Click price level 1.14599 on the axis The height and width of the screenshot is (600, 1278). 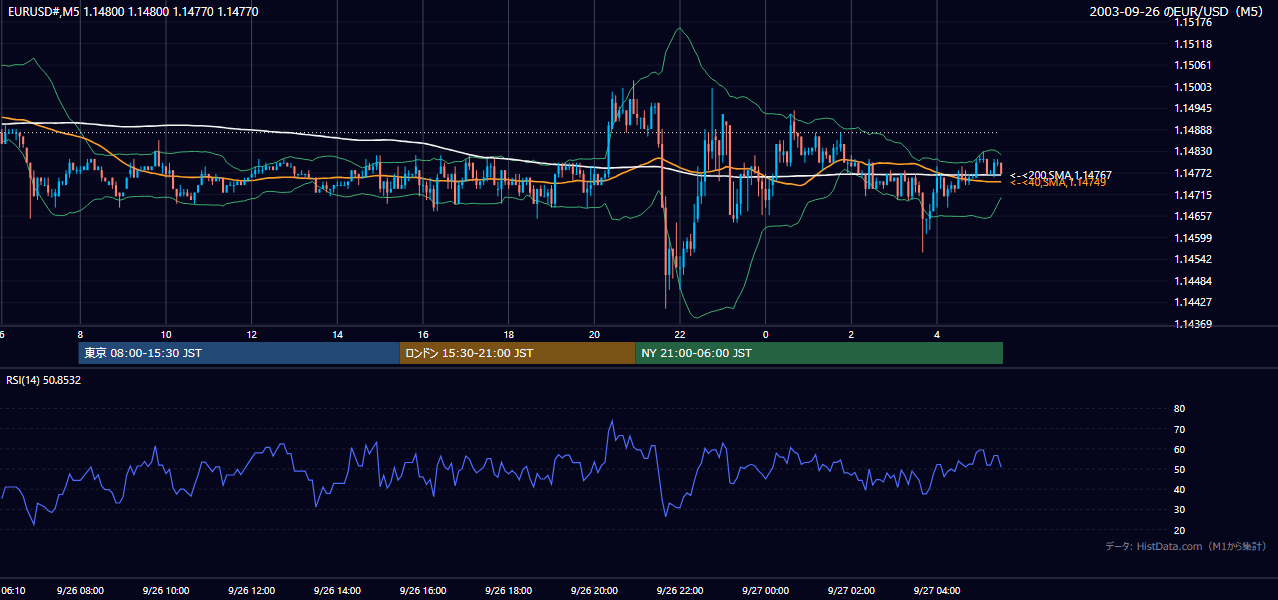pyautogui.click(x=1193, y=238)
